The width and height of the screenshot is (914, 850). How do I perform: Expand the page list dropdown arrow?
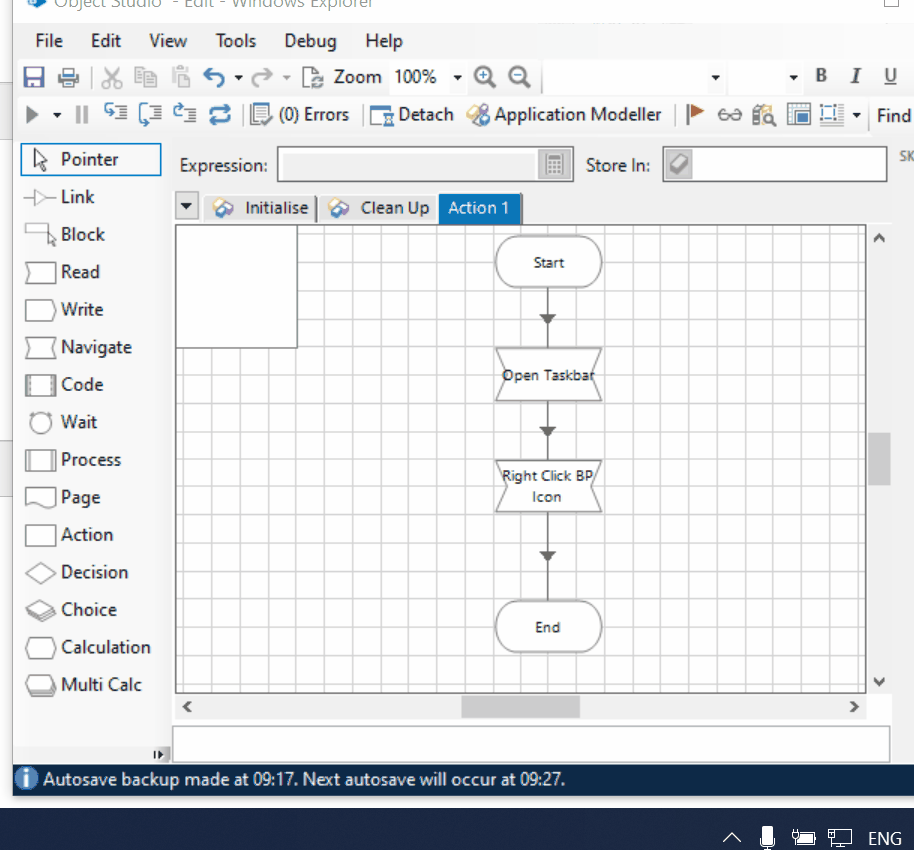(x=186, y=207)
